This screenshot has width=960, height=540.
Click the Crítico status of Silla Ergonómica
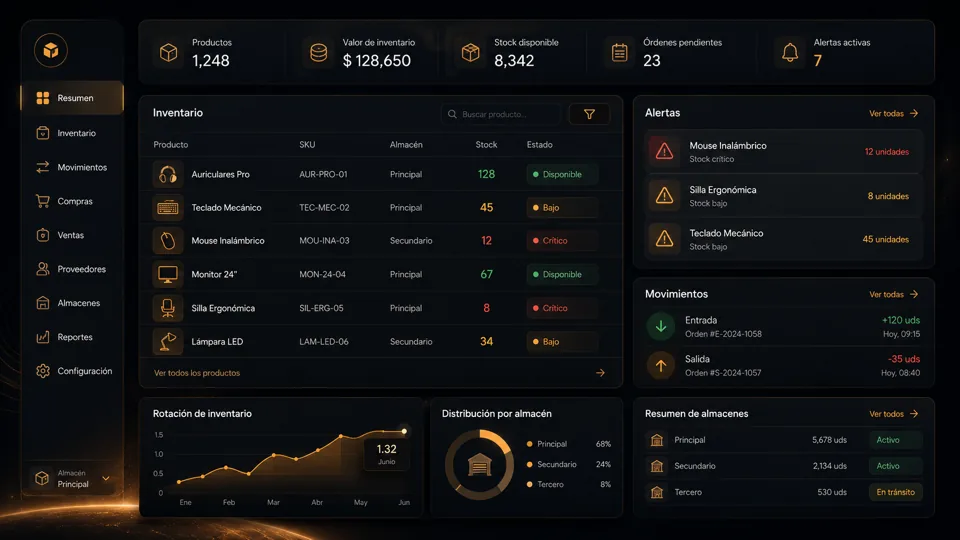562,308
